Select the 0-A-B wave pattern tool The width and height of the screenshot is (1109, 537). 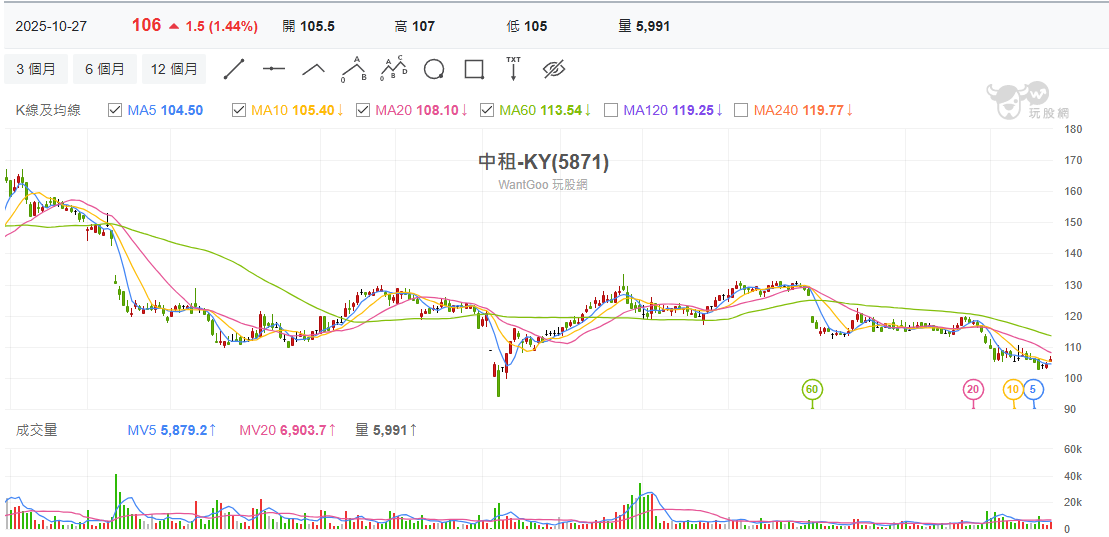(x=354, y=69)
